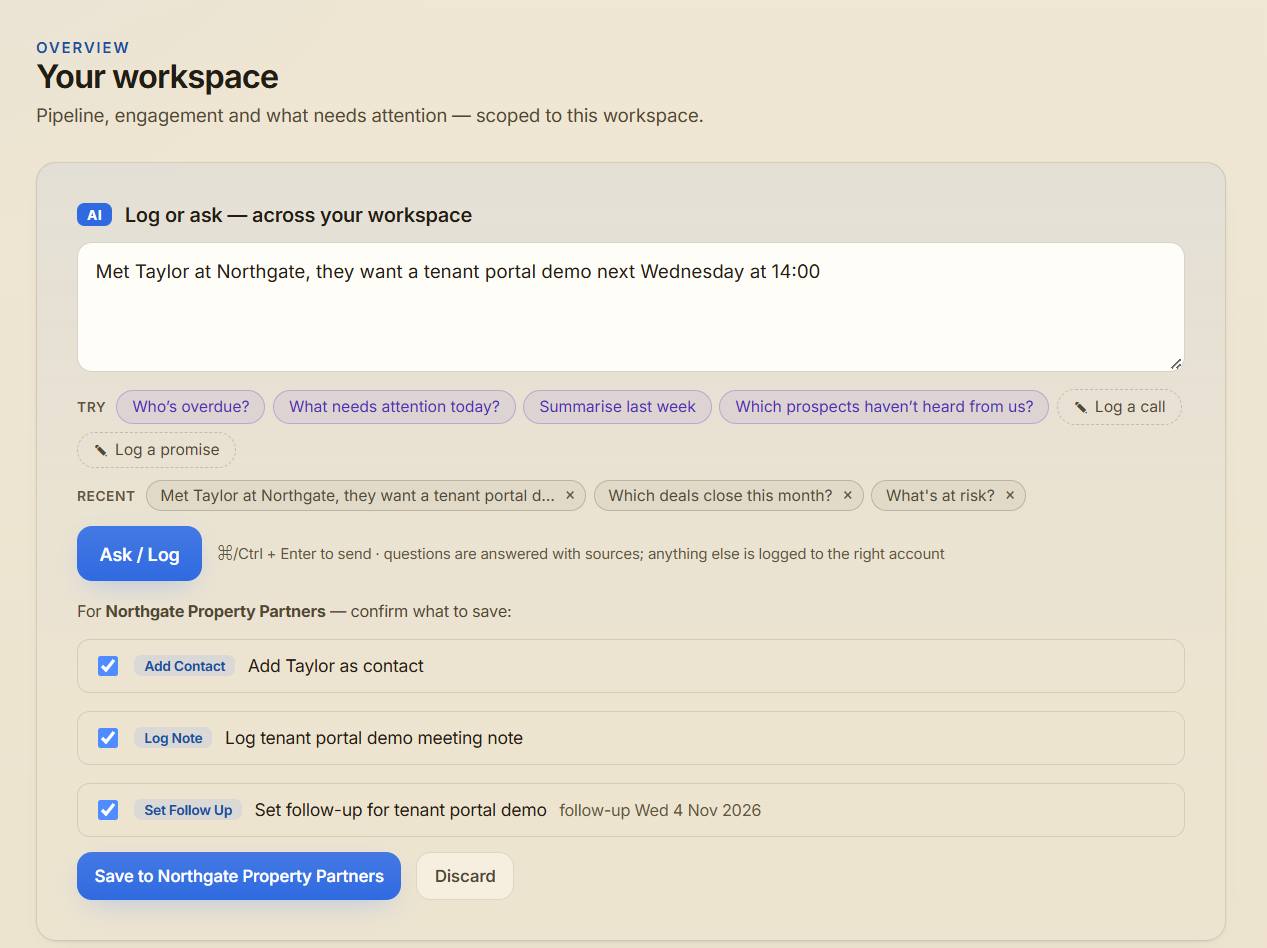Image resolution: width=1267 pixels, height=948 pixels.
Task: Try the "Who's overdue?" suggestion
Action: point(190,407)
